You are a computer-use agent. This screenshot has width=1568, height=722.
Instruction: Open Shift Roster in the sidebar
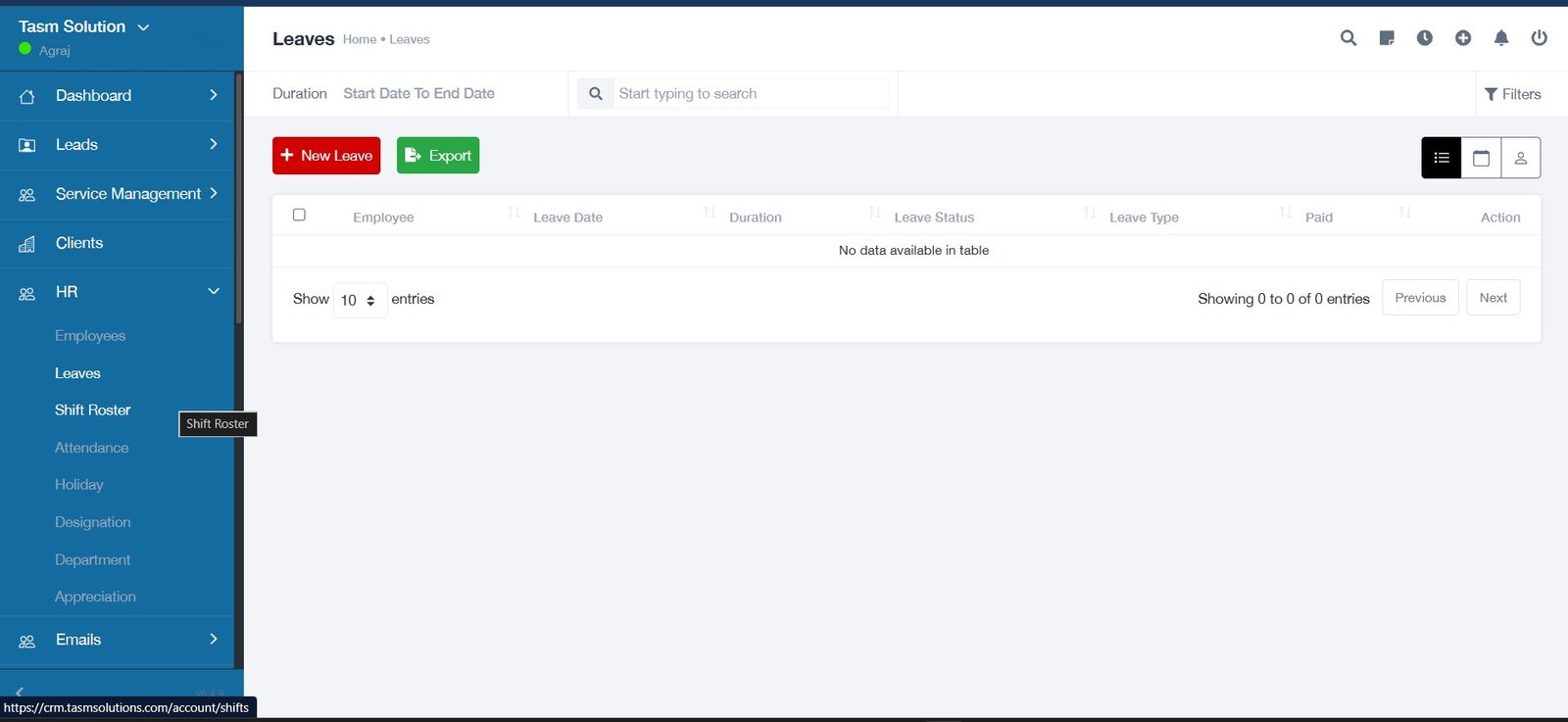[x=92, y=410]
